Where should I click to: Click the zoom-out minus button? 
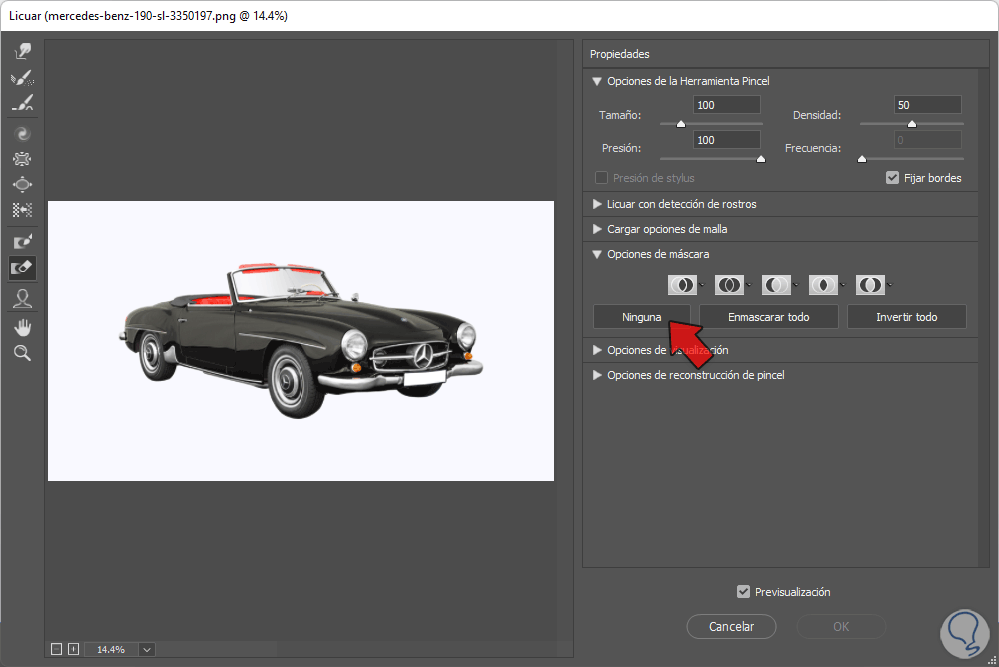pos(56,649)
